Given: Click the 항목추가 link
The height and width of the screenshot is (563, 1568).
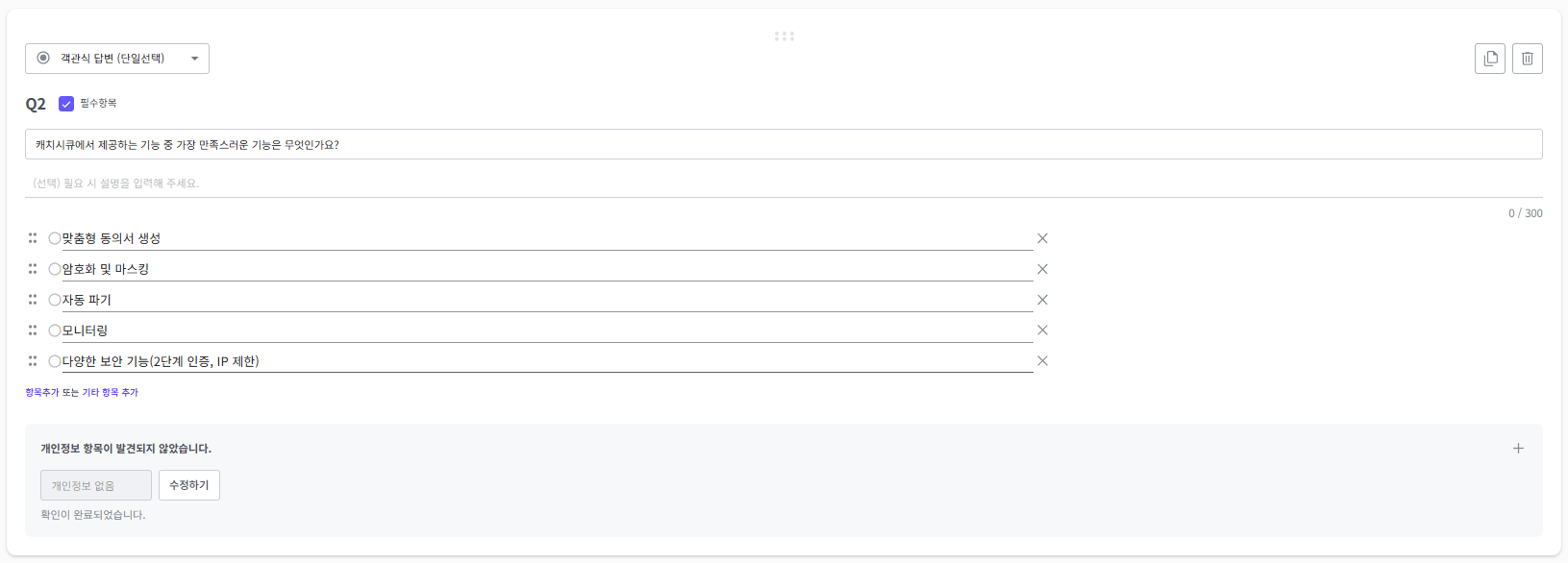Looking at the screenshot, I should pyautogui.click(x=42, y=392).
